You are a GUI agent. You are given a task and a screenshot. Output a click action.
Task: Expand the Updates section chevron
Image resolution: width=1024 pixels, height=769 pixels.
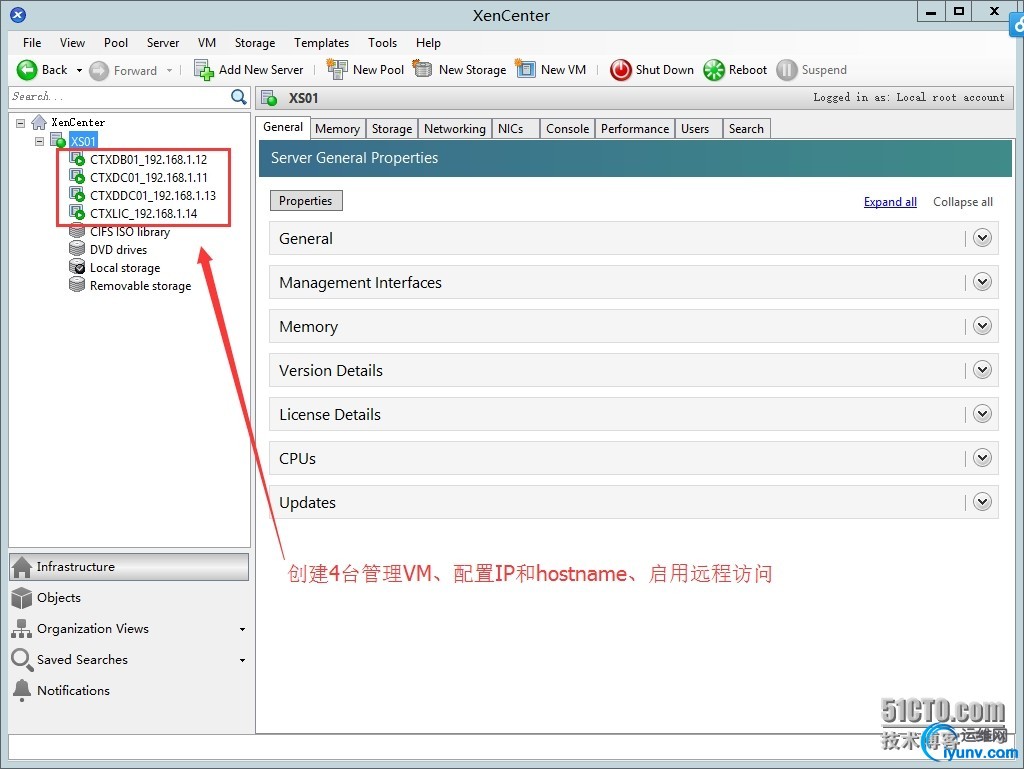pyautogui.click(x=982, y=501)
